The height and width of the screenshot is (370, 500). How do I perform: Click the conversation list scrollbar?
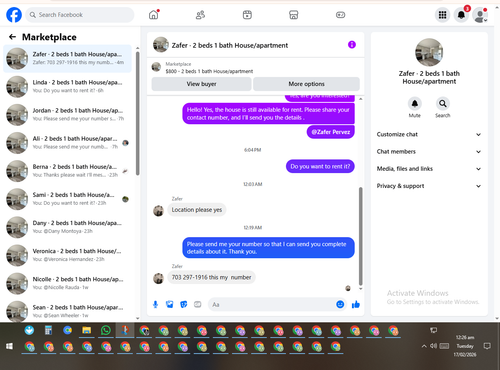tap(137, 113)
